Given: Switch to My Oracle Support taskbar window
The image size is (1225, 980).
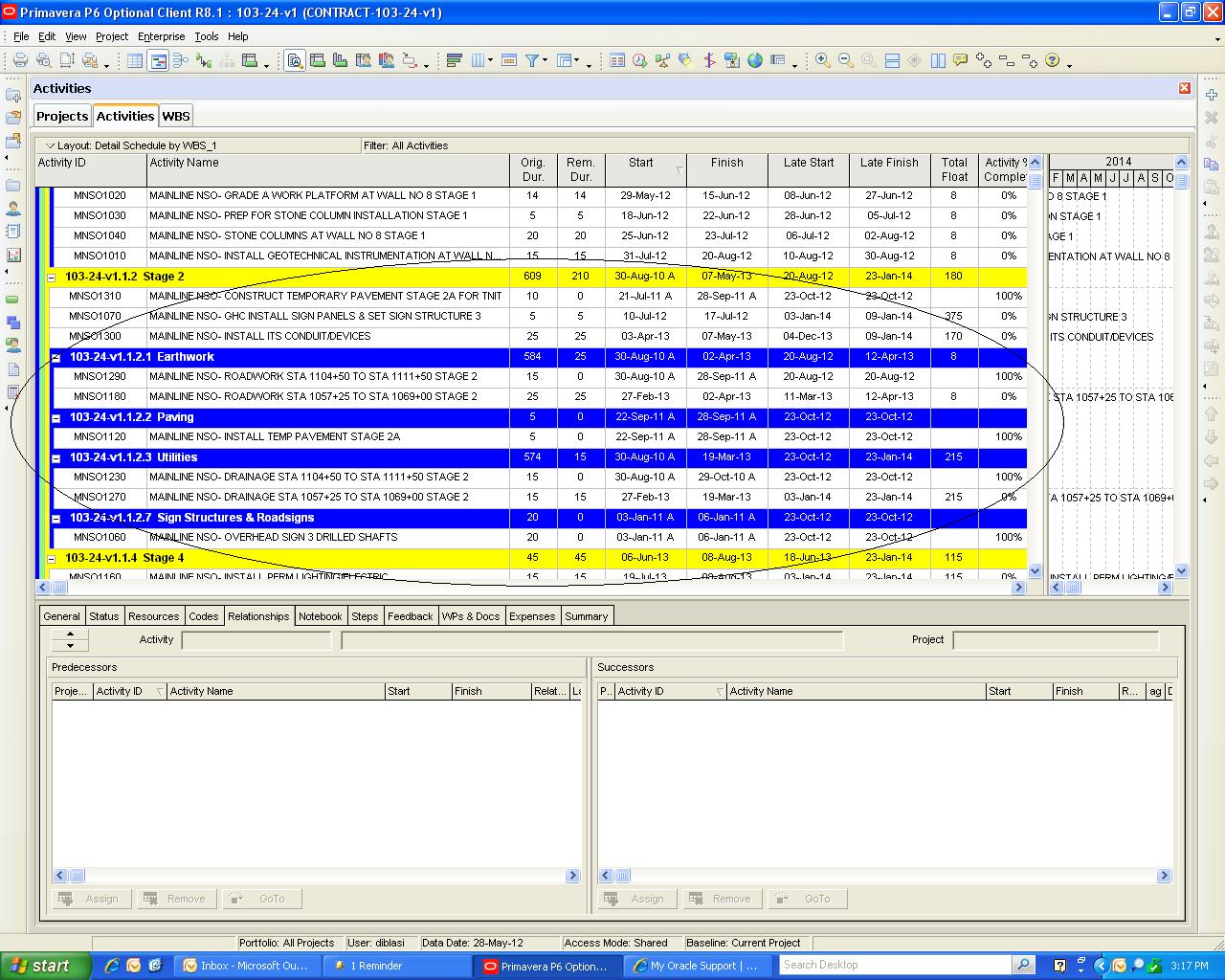Looking at the screenshot, I should (695, 966).
